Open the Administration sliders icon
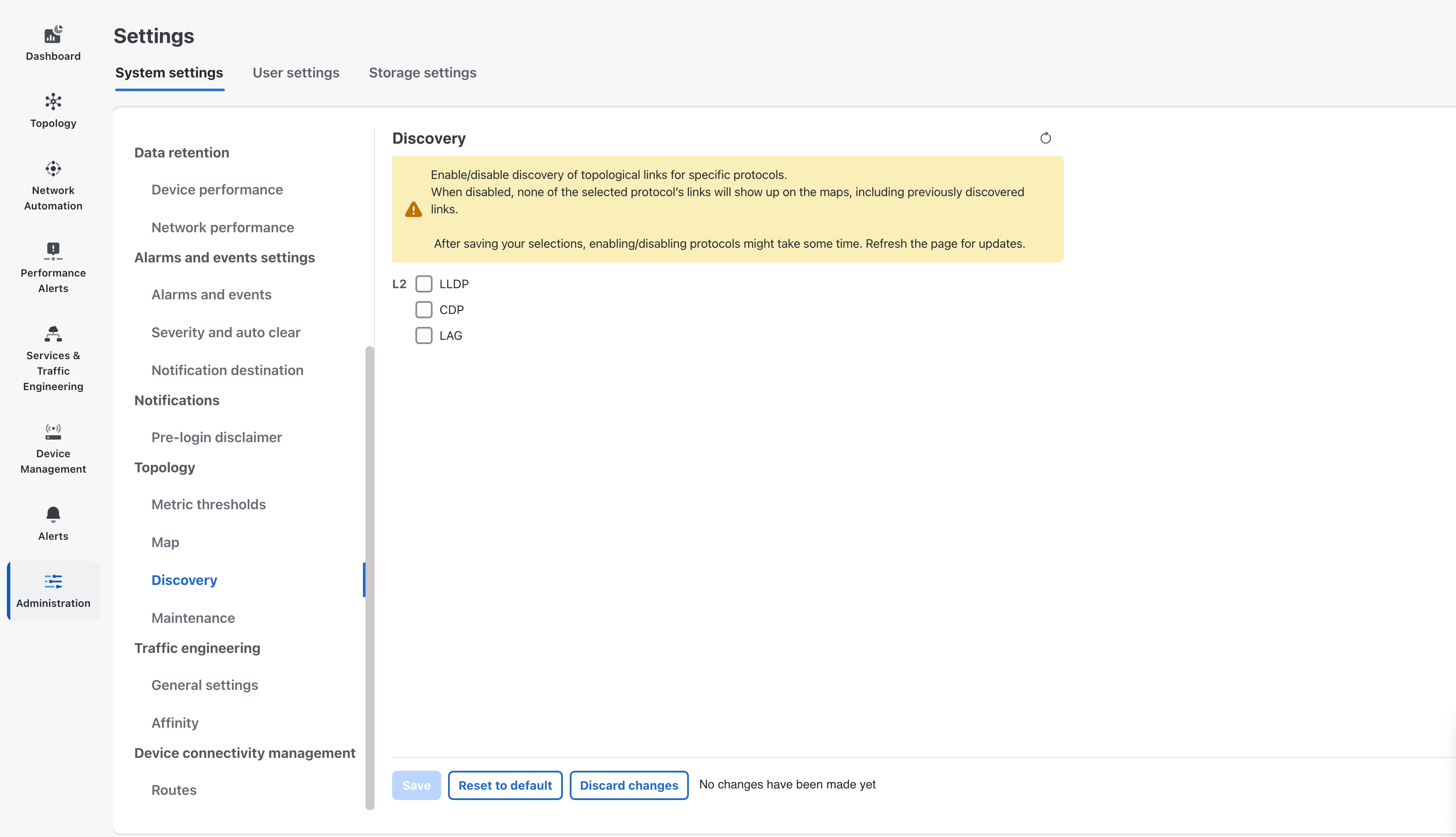 point(53,581)
